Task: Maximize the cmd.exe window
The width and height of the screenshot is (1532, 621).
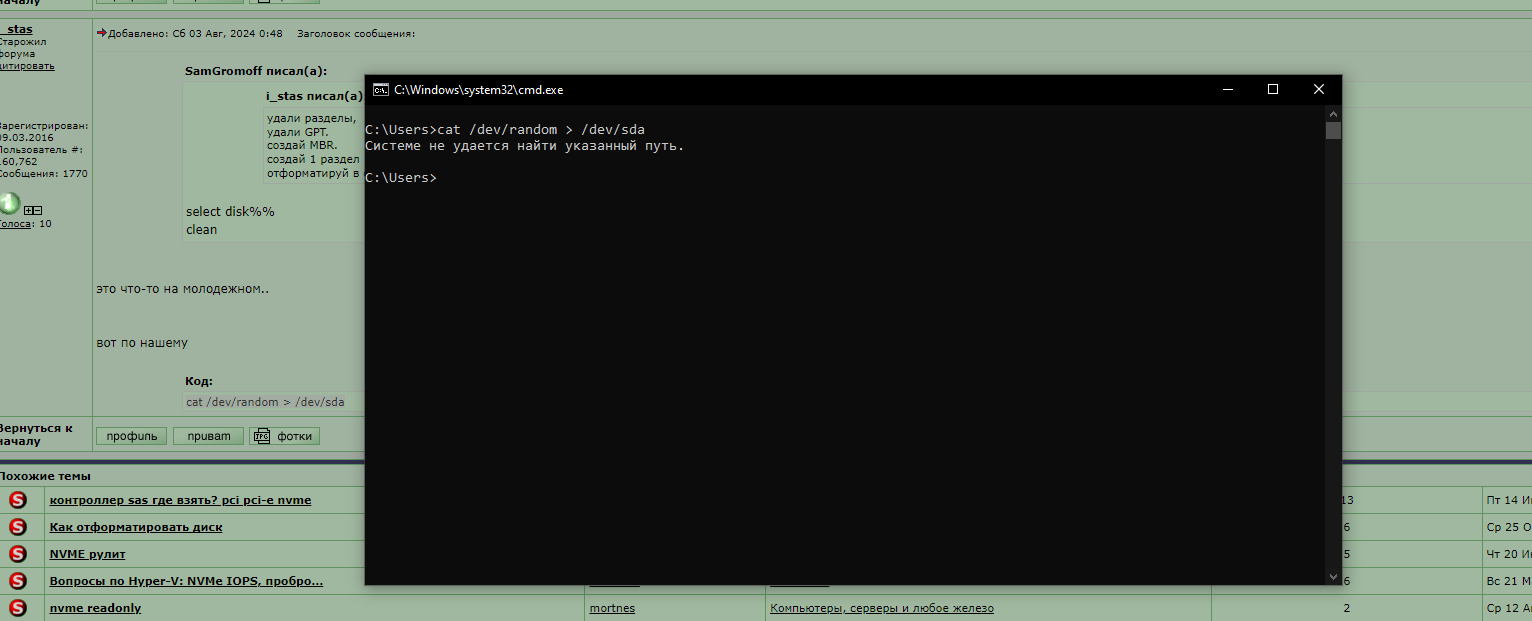Action: (1273, 89)
